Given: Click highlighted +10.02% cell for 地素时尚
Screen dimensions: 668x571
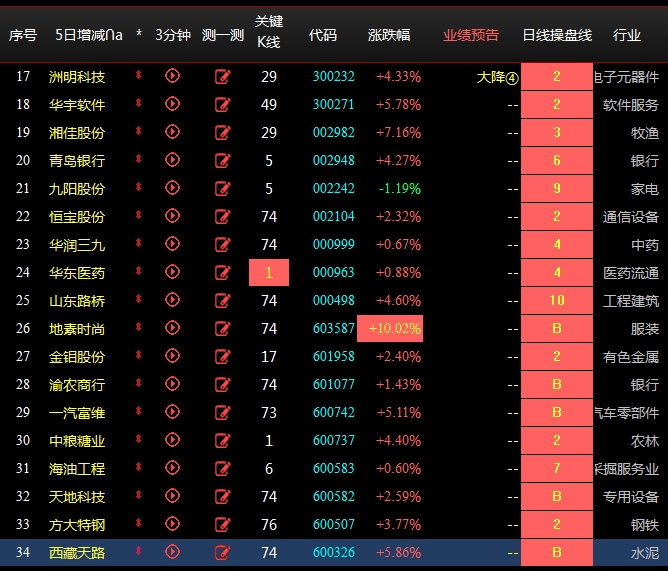Looking at the screenshot, I should [x=390, y=329].
